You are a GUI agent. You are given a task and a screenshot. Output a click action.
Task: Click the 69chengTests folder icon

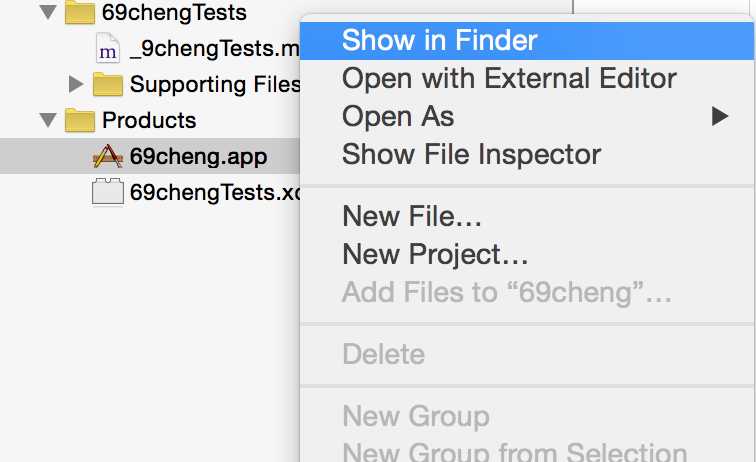tap(80, 13)
